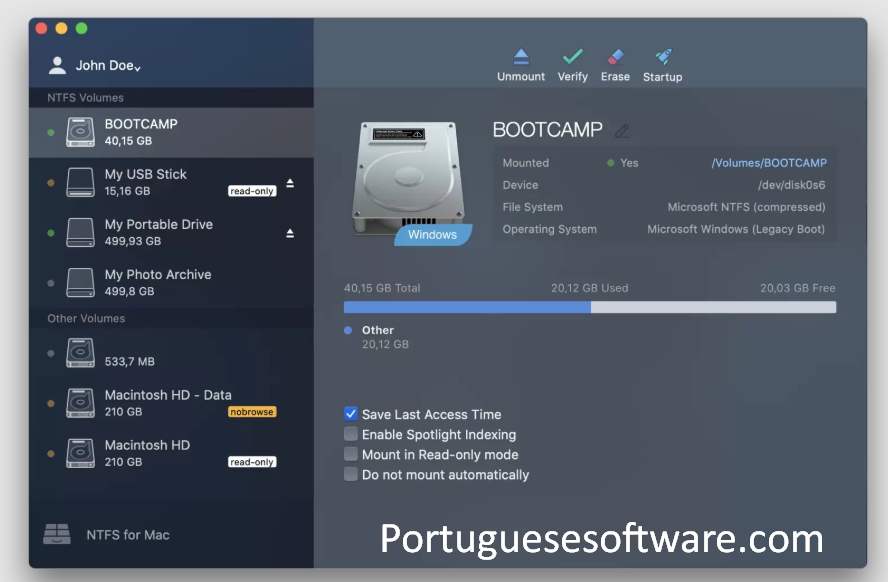Click the John Doe user avatar icon
The width and height of the screenshot is (888, 582).
57,65
